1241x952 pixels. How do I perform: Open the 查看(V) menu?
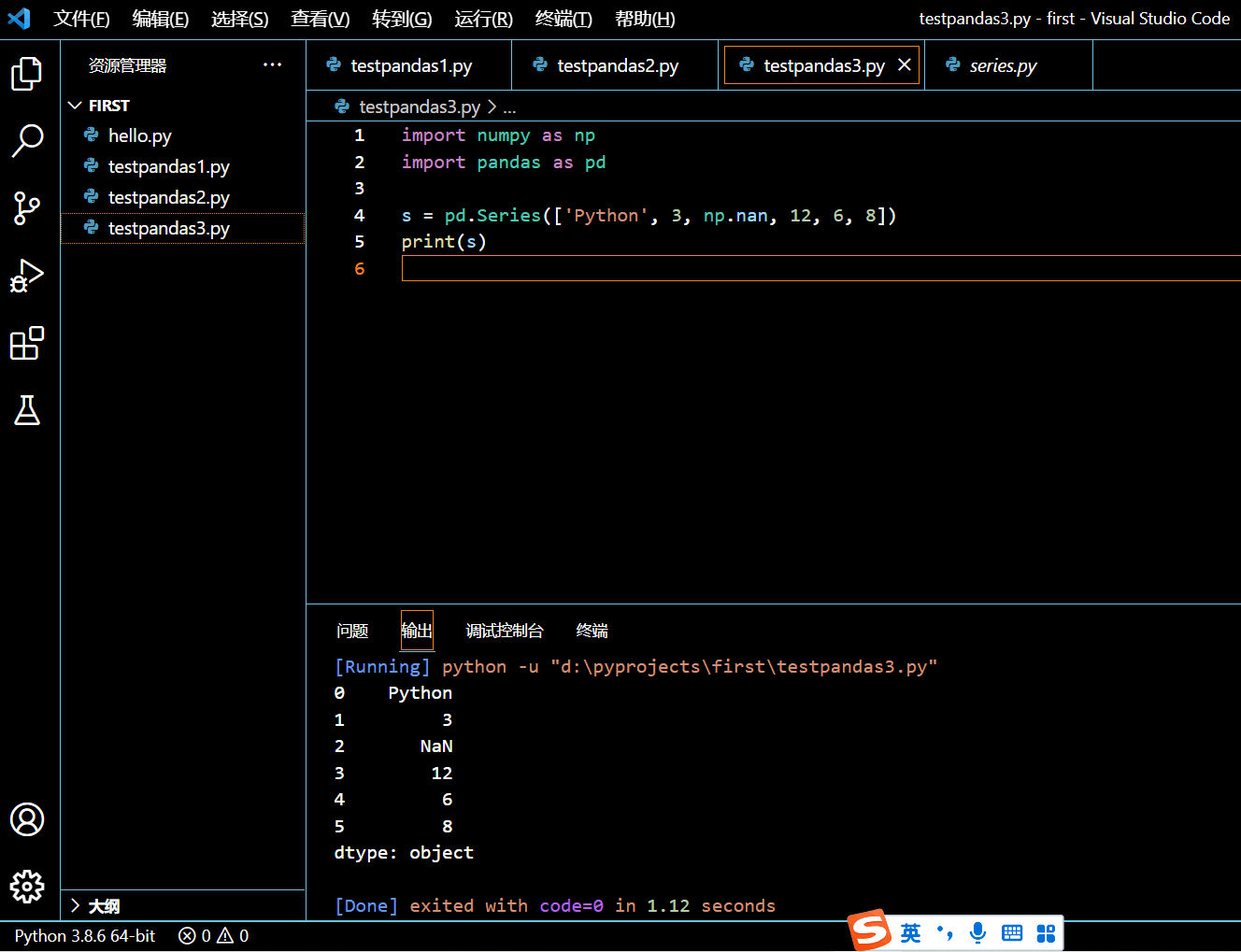pos(321,19)
